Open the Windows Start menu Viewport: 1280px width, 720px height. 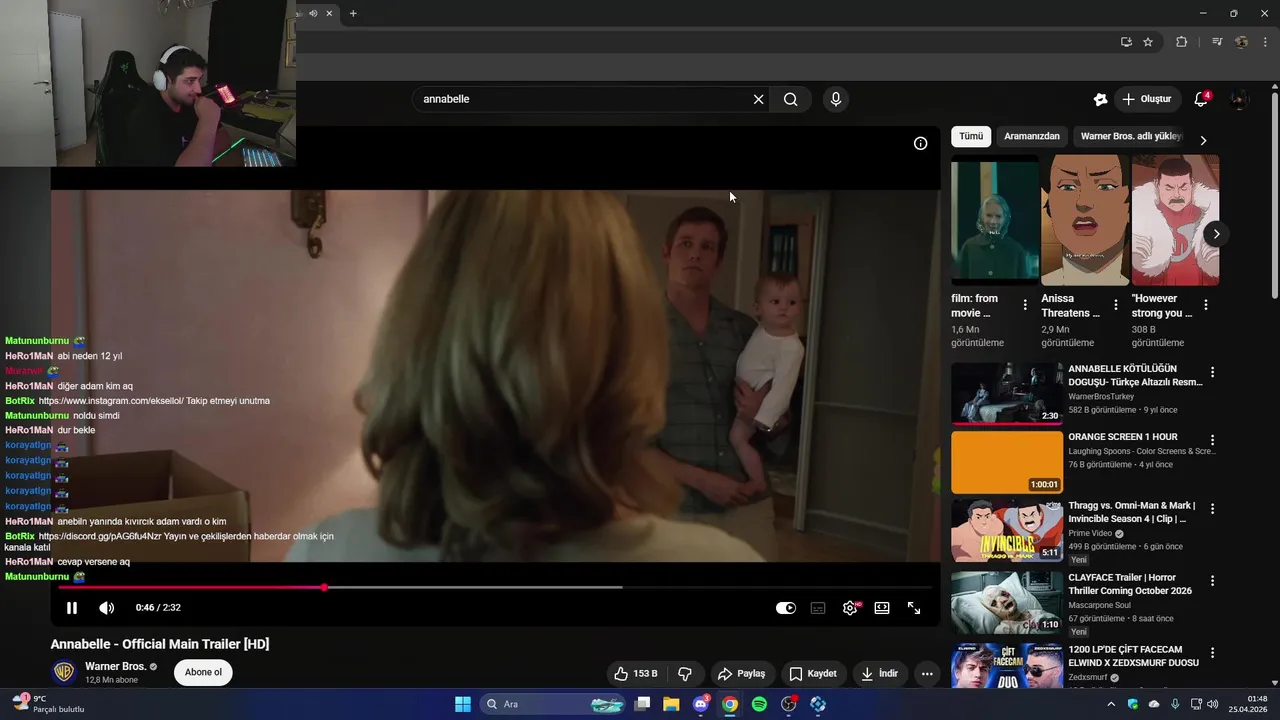(x=463, y=704)
